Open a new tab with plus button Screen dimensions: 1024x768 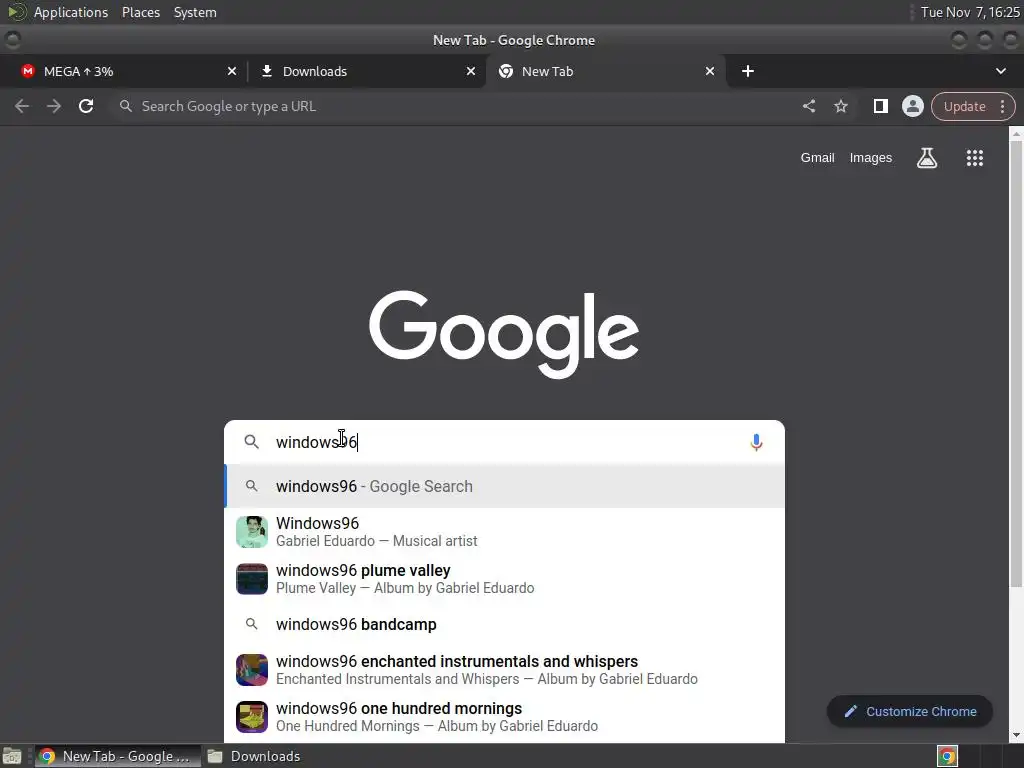click(748, 71)
